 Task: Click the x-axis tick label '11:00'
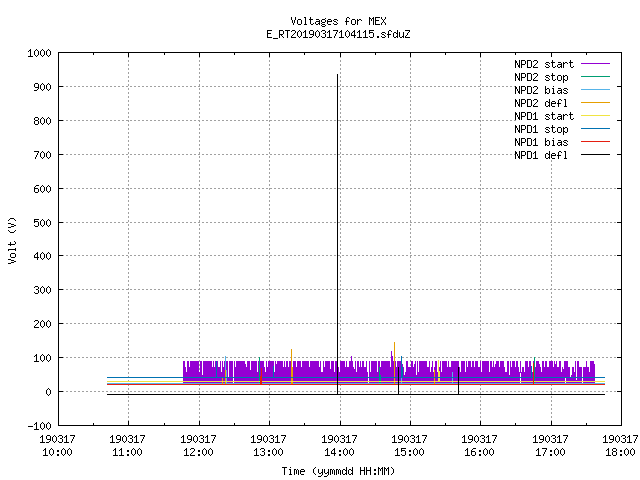coord(127,452)
